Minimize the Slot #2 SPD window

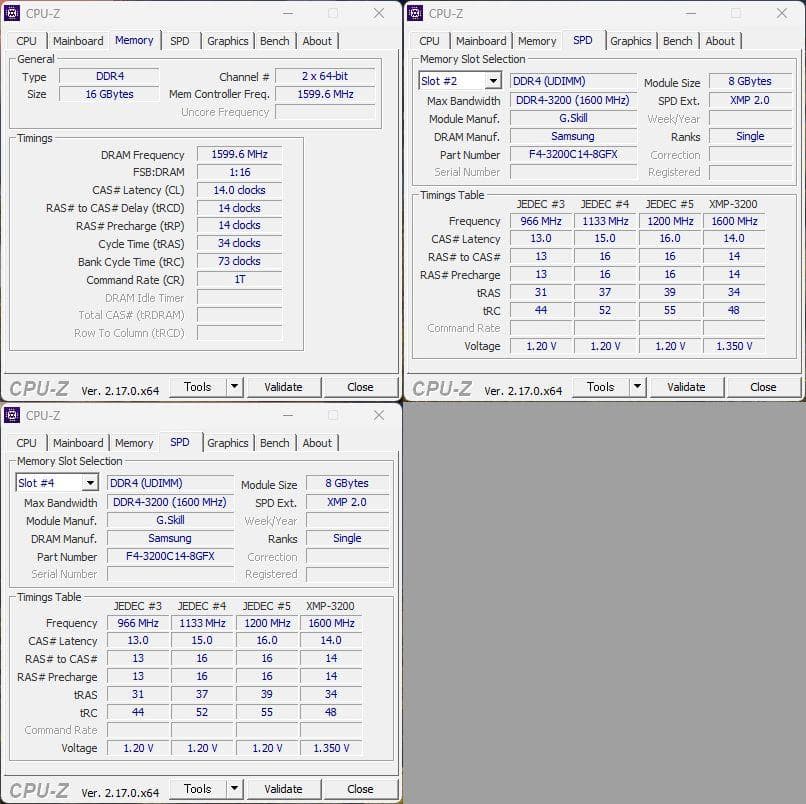pos(690,13)
